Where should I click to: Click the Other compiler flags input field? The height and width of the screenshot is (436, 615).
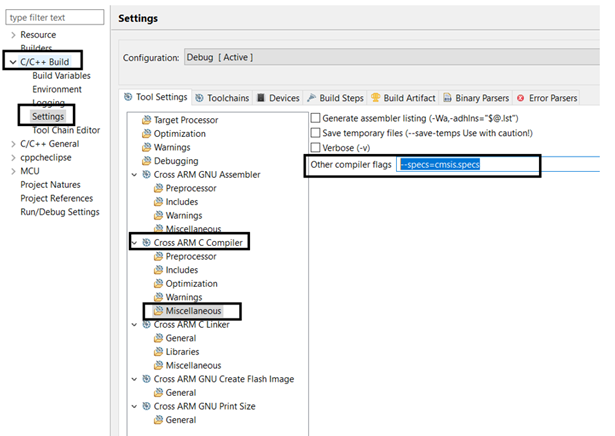pyautogui.click(x=498, y=164)
